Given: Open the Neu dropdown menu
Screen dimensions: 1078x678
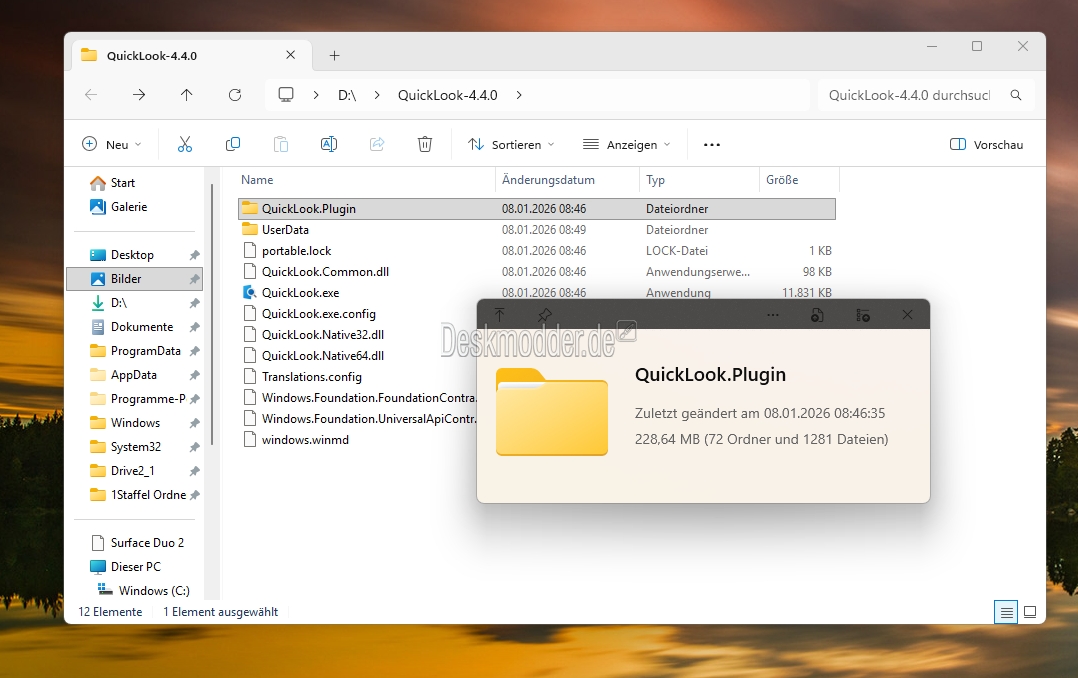Looking at the screenshot, I should pyautogui.click(x=112, y=145).
